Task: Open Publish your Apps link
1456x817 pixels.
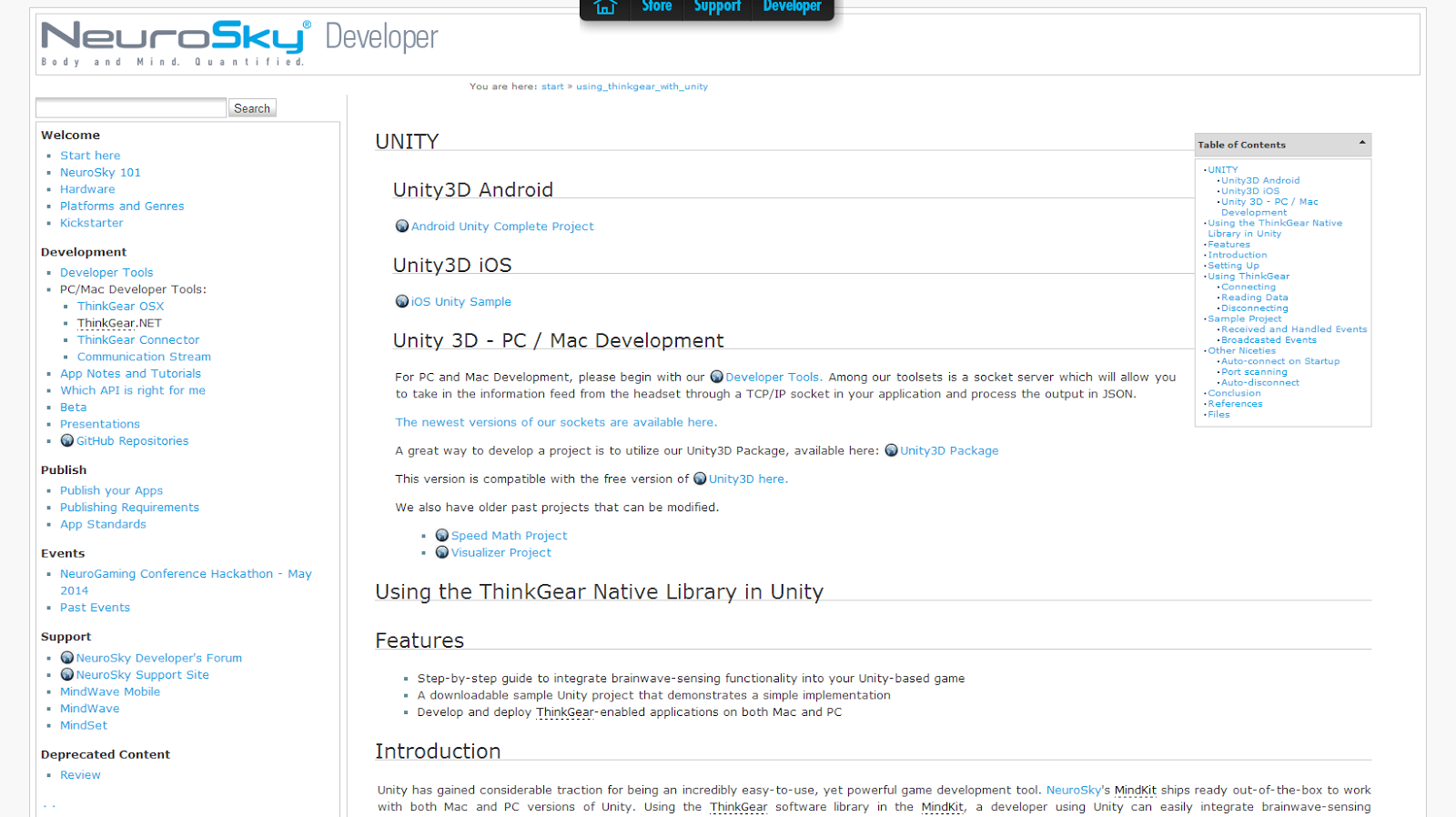Action: tap(111, 490)
